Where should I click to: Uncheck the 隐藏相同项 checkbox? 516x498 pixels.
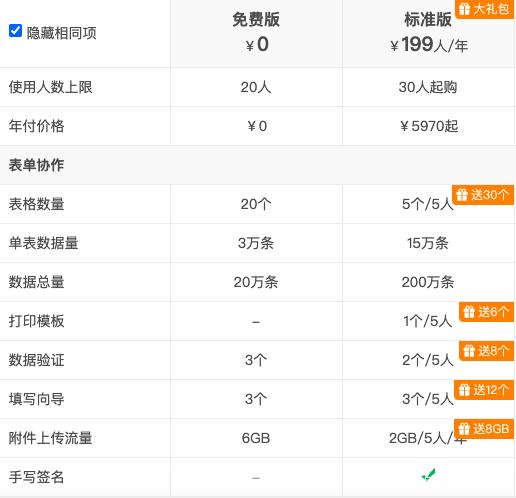pyautogui.click(x=15, y=31)
